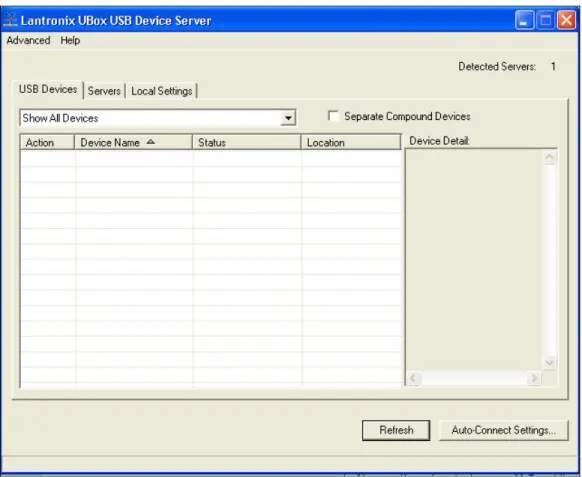Switch to the USB Devices tab

pos(48,89)
